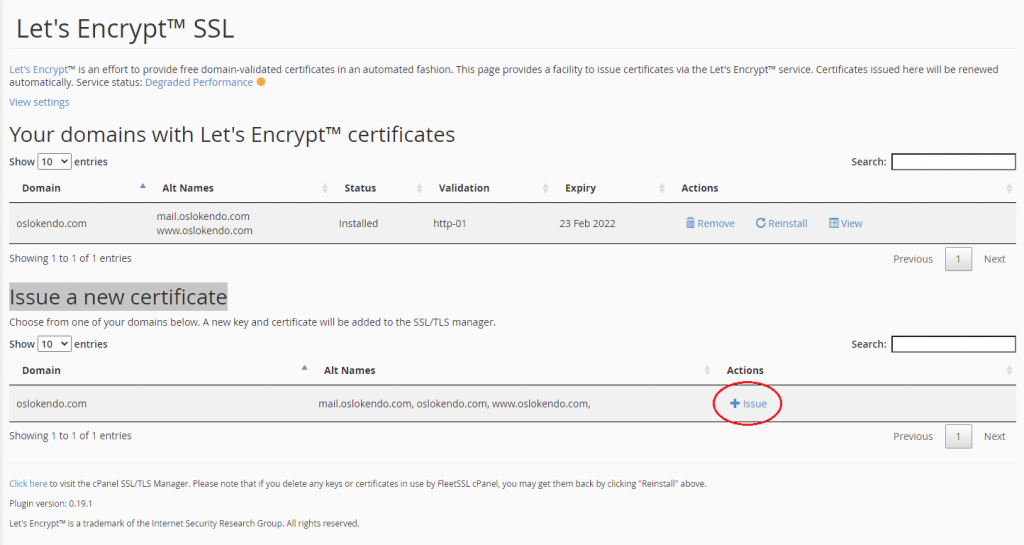
Task: Sort certificates table by Domain column arrow
Action: pos(143,187)
